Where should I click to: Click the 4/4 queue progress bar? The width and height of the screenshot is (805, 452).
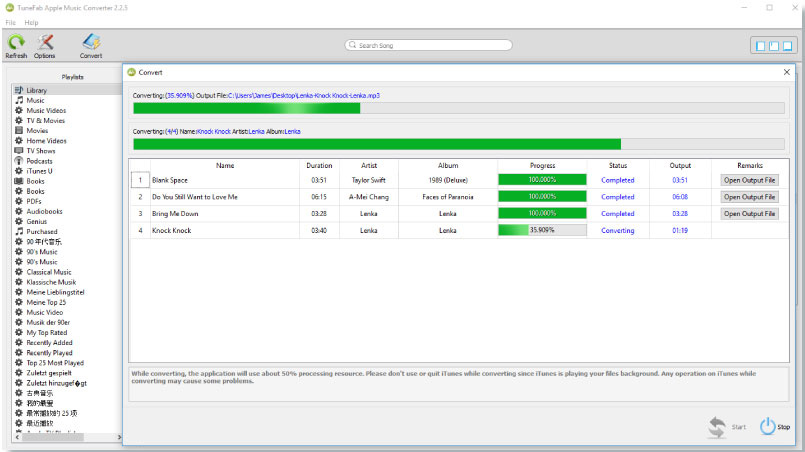458,144
